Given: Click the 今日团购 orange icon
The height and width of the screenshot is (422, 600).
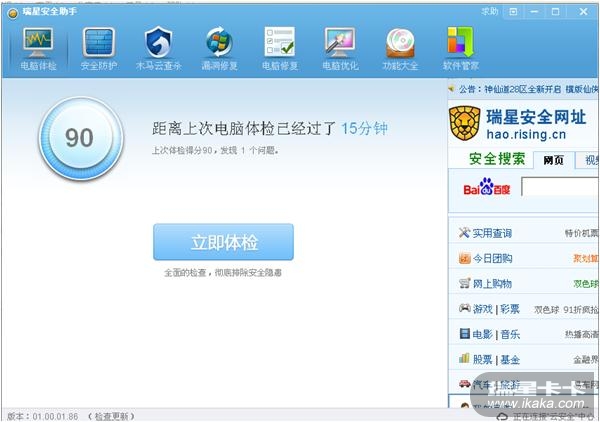Looking at the screenshot, I should tap(464, 258).
